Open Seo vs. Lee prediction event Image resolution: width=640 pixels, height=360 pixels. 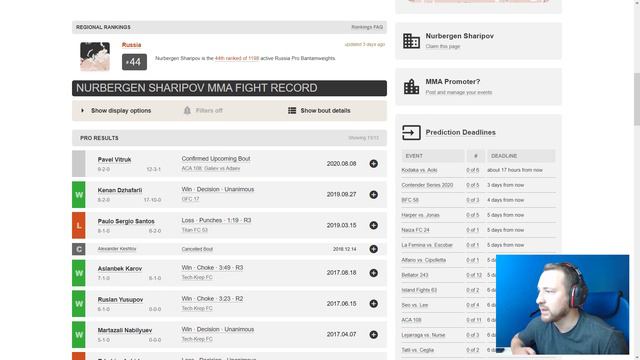click(x=414, y=305)
